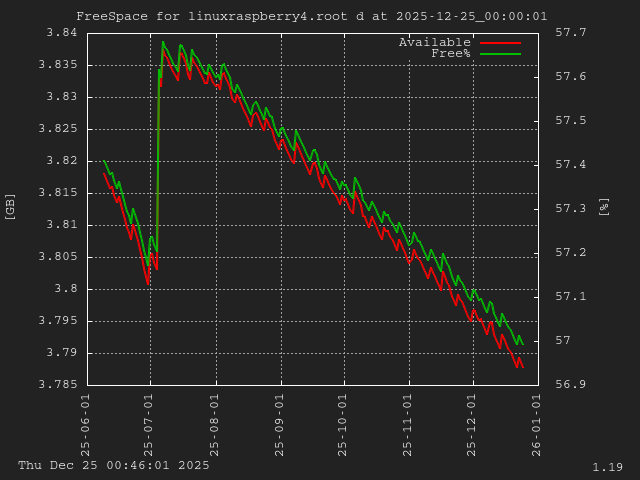Viewport: 640px width, 480px height.
Task: Select the Free% legend label
Action: (450, 53)
